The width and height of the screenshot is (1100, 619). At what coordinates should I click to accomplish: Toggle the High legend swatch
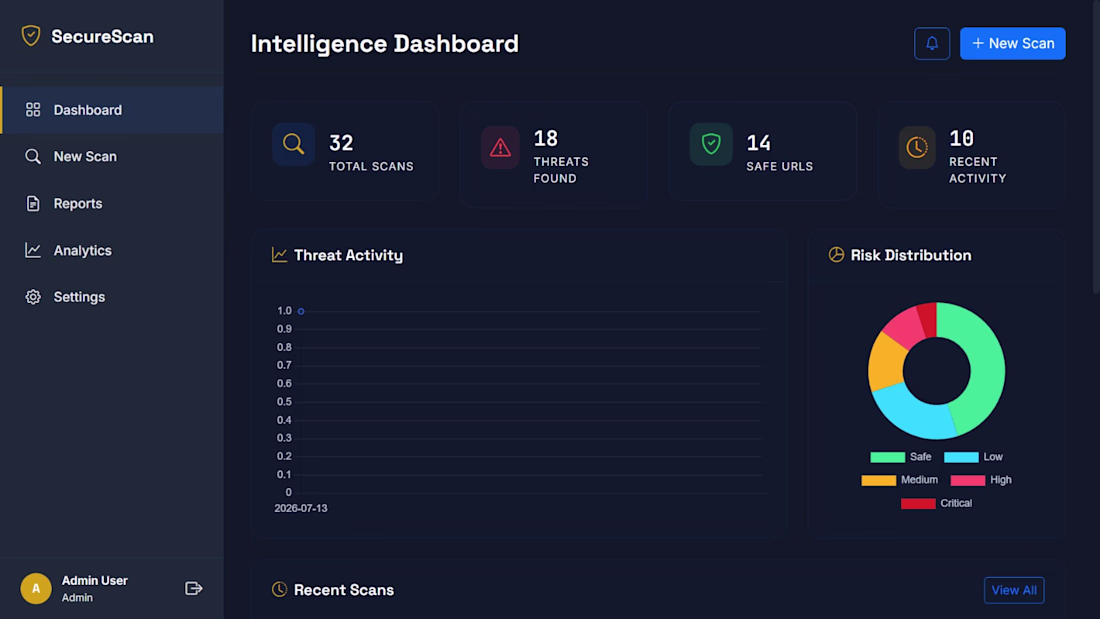(x=967, y=480)
